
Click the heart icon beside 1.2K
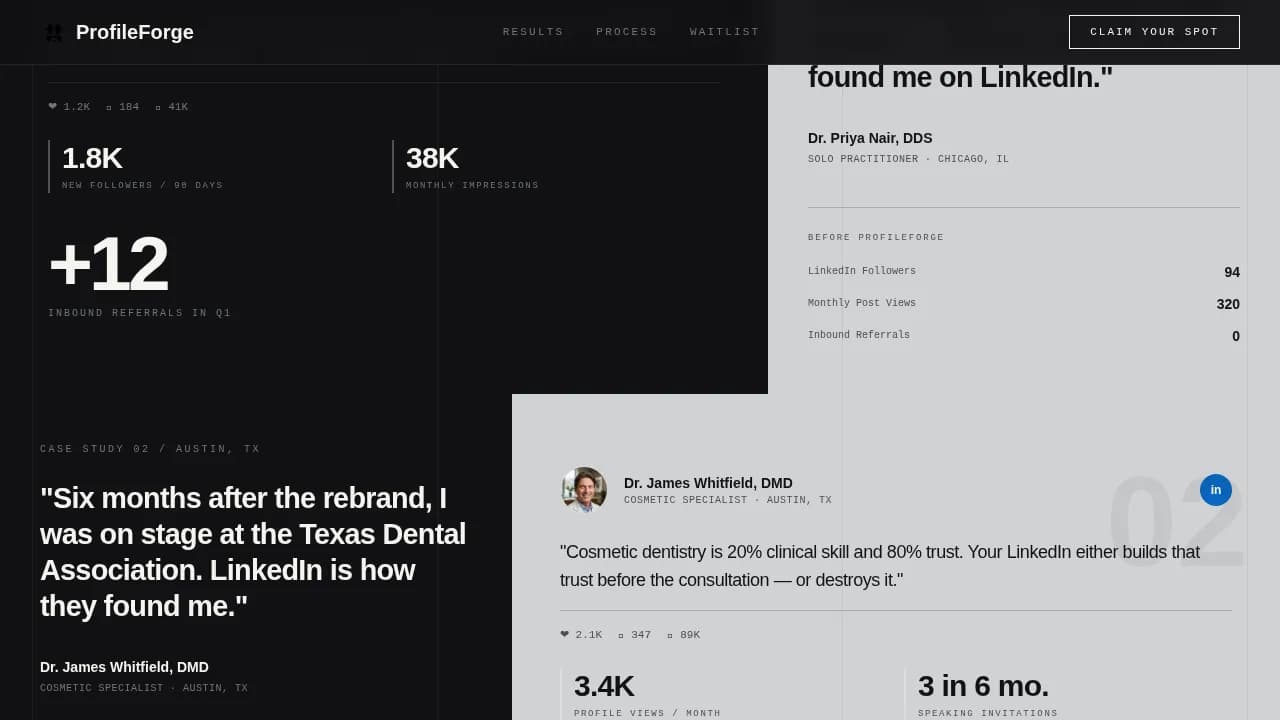tap(53, 106)
